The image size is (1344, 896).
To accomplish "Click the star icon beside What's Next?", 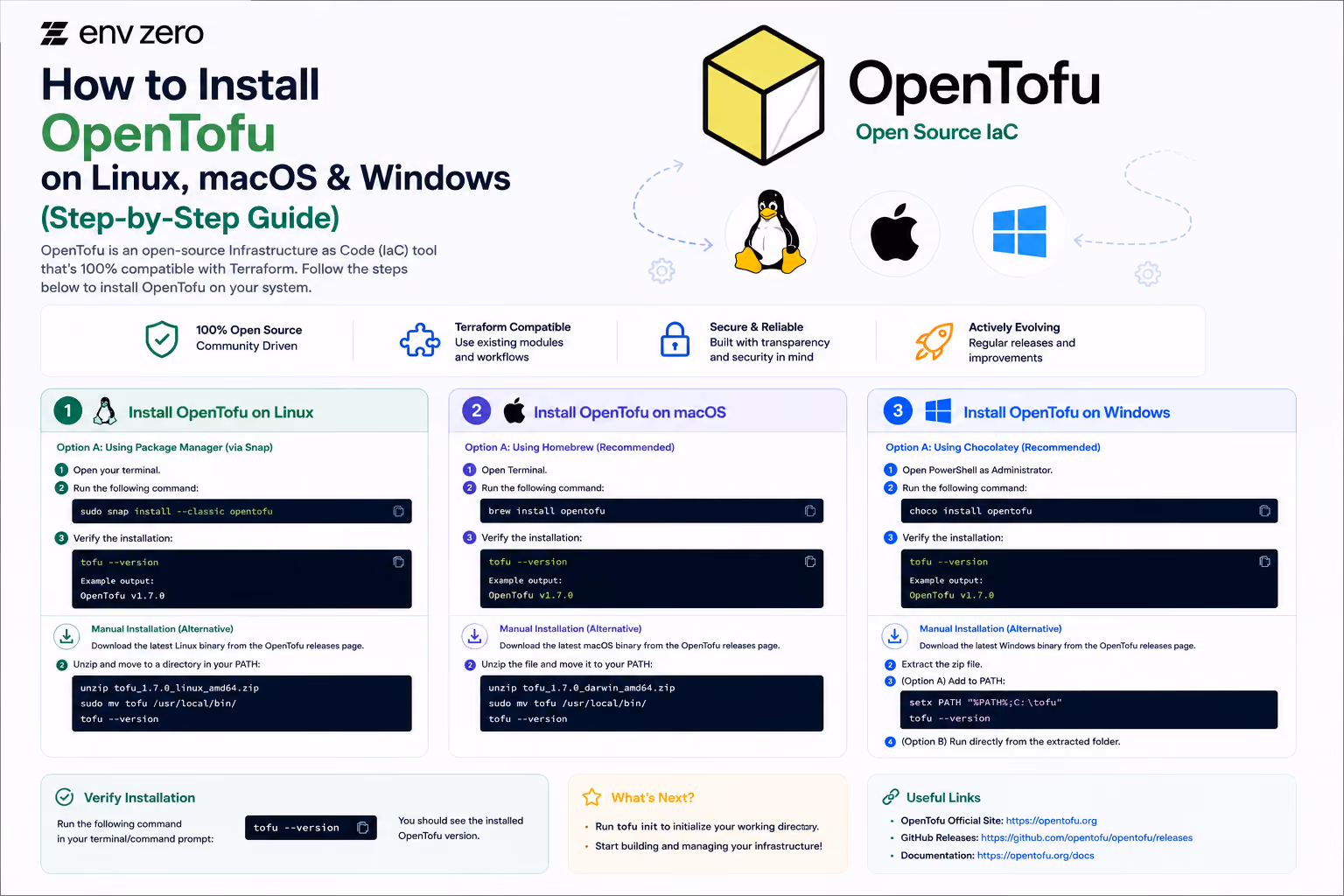I will coord(592,797).
